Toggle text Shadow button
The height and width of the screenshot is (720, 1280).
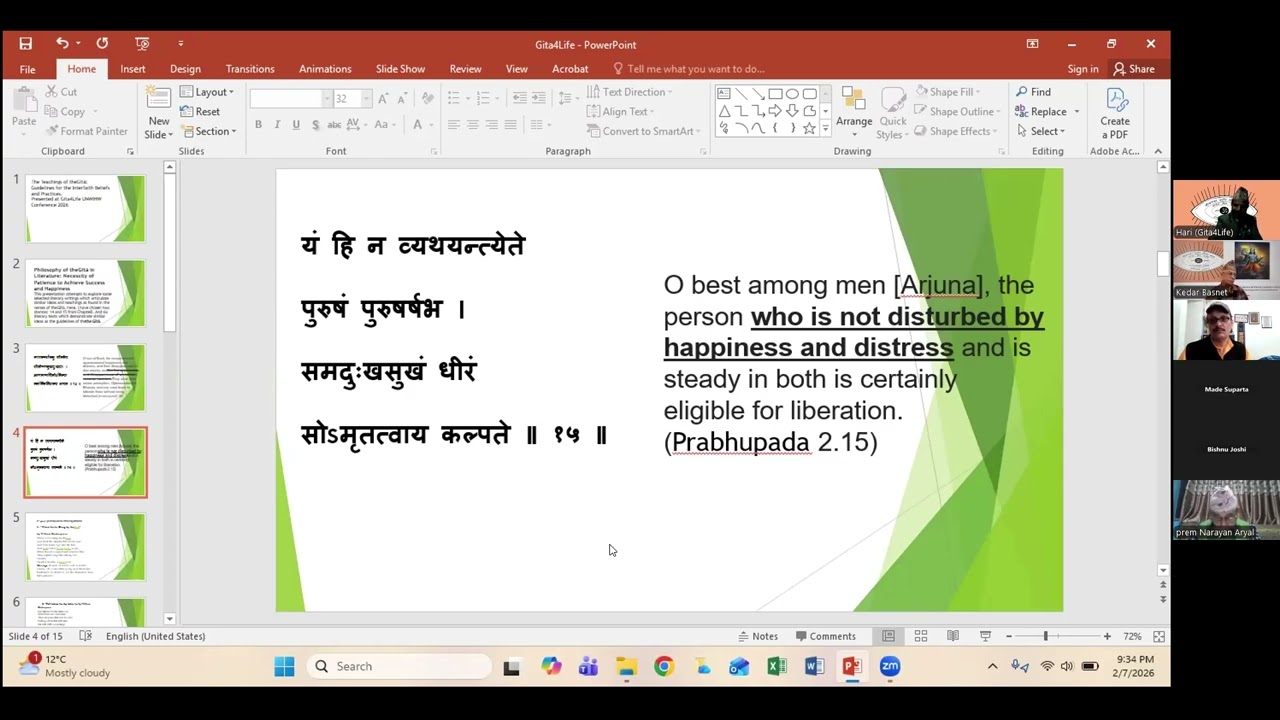(315, 125)
